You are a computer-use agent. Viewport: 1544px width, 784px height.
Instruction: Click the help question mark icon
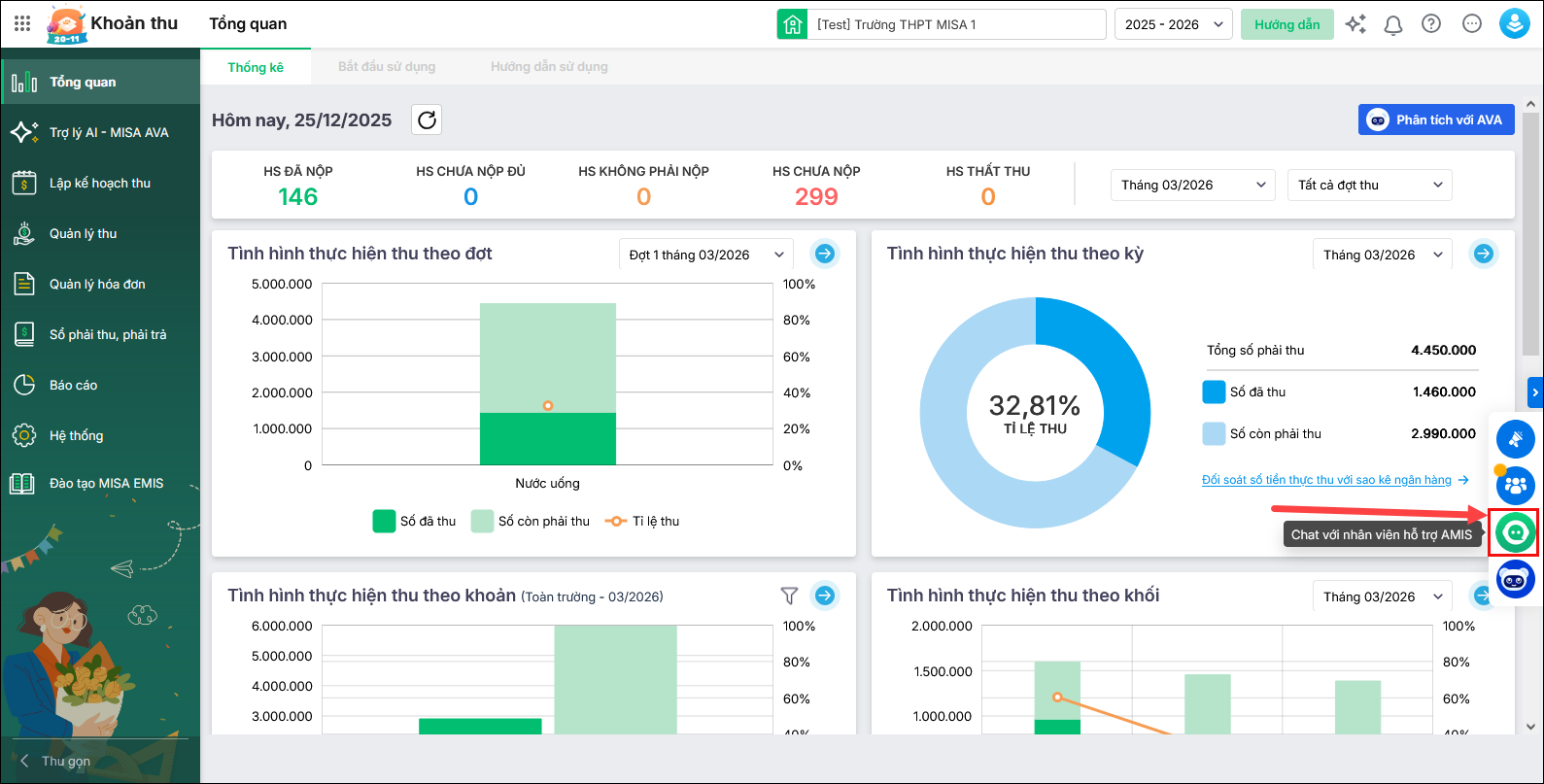coord(1431,24)
